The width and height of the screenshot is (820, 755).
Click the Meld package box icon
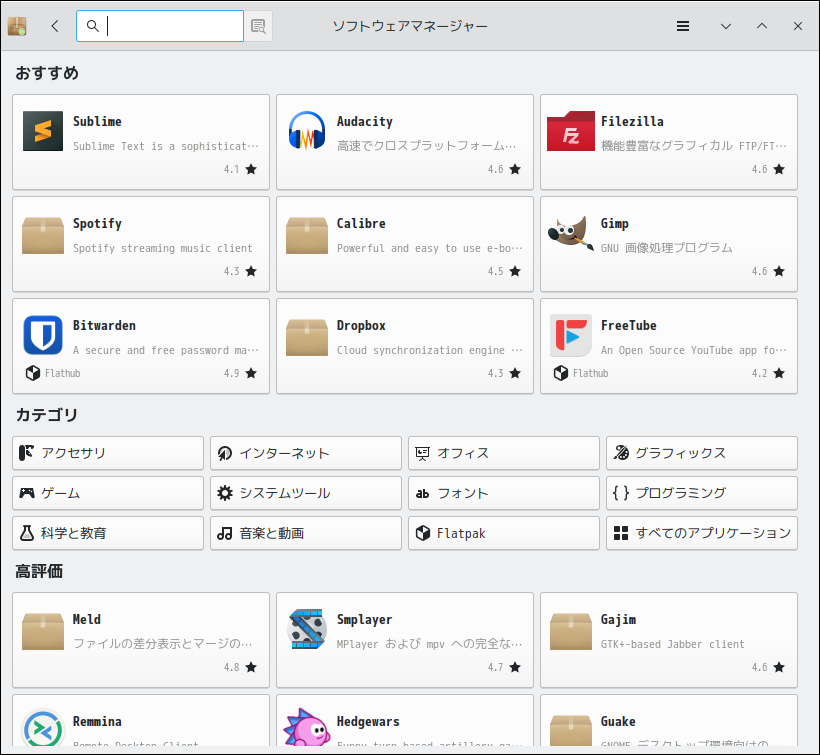43,631
